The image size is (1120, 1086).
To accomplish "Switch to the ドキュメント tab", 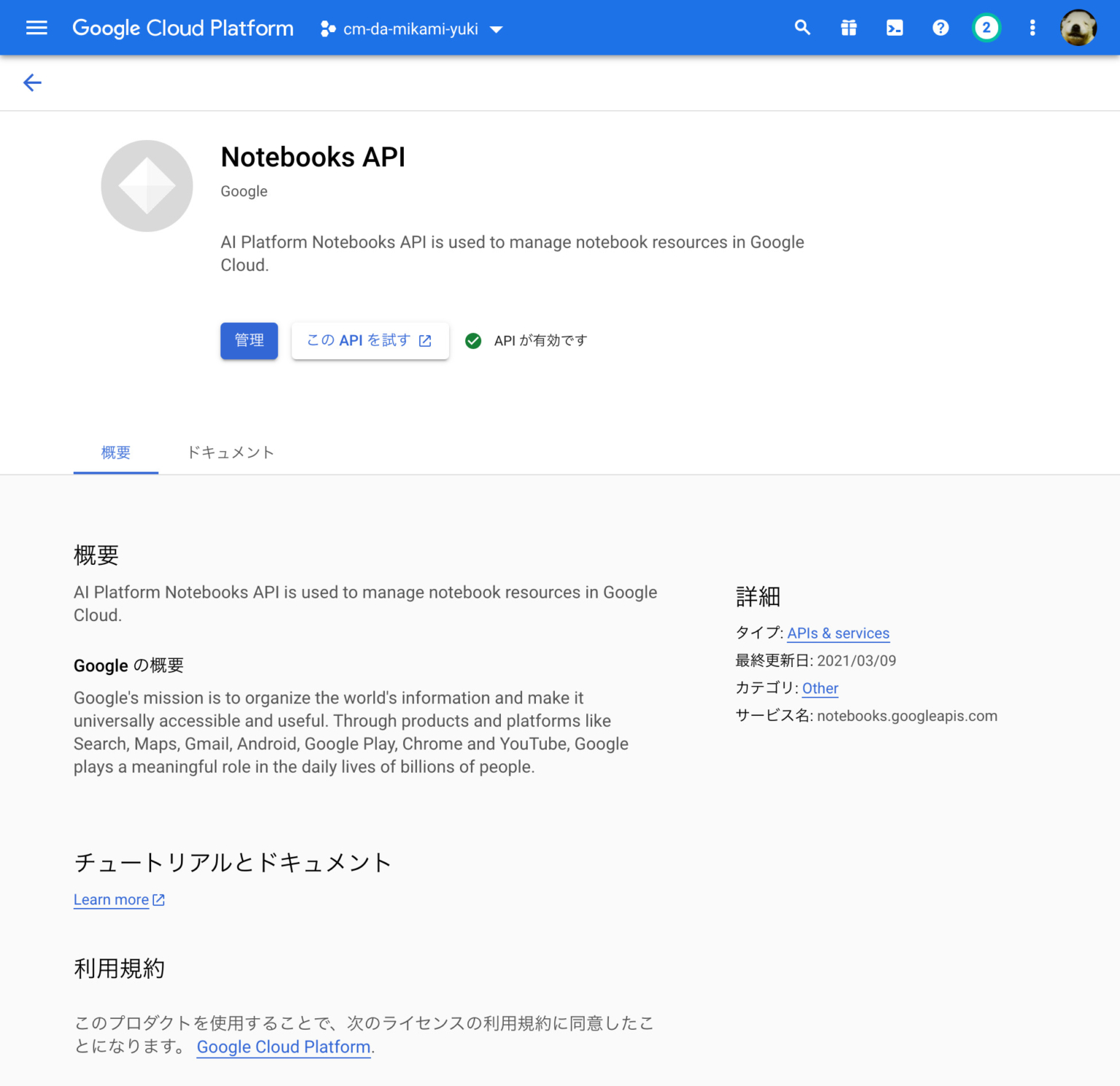I will pos(230,452).
